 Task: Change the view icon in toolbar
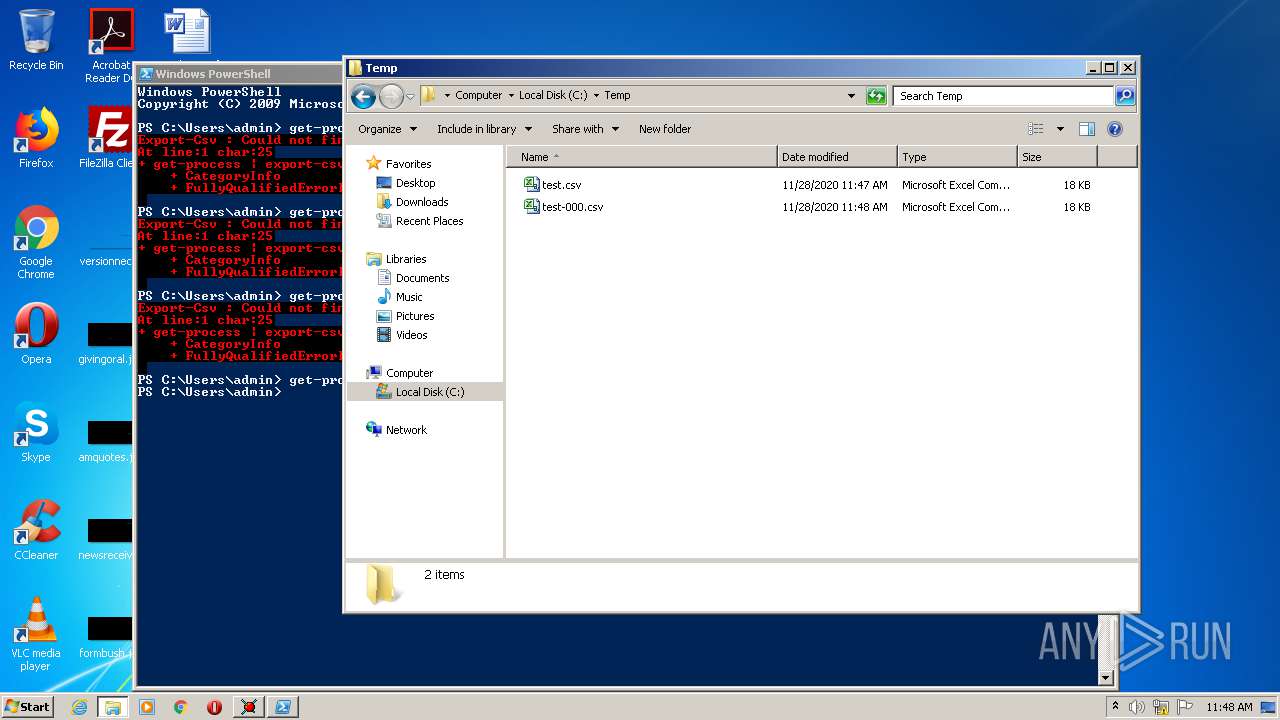(1036, 129)
